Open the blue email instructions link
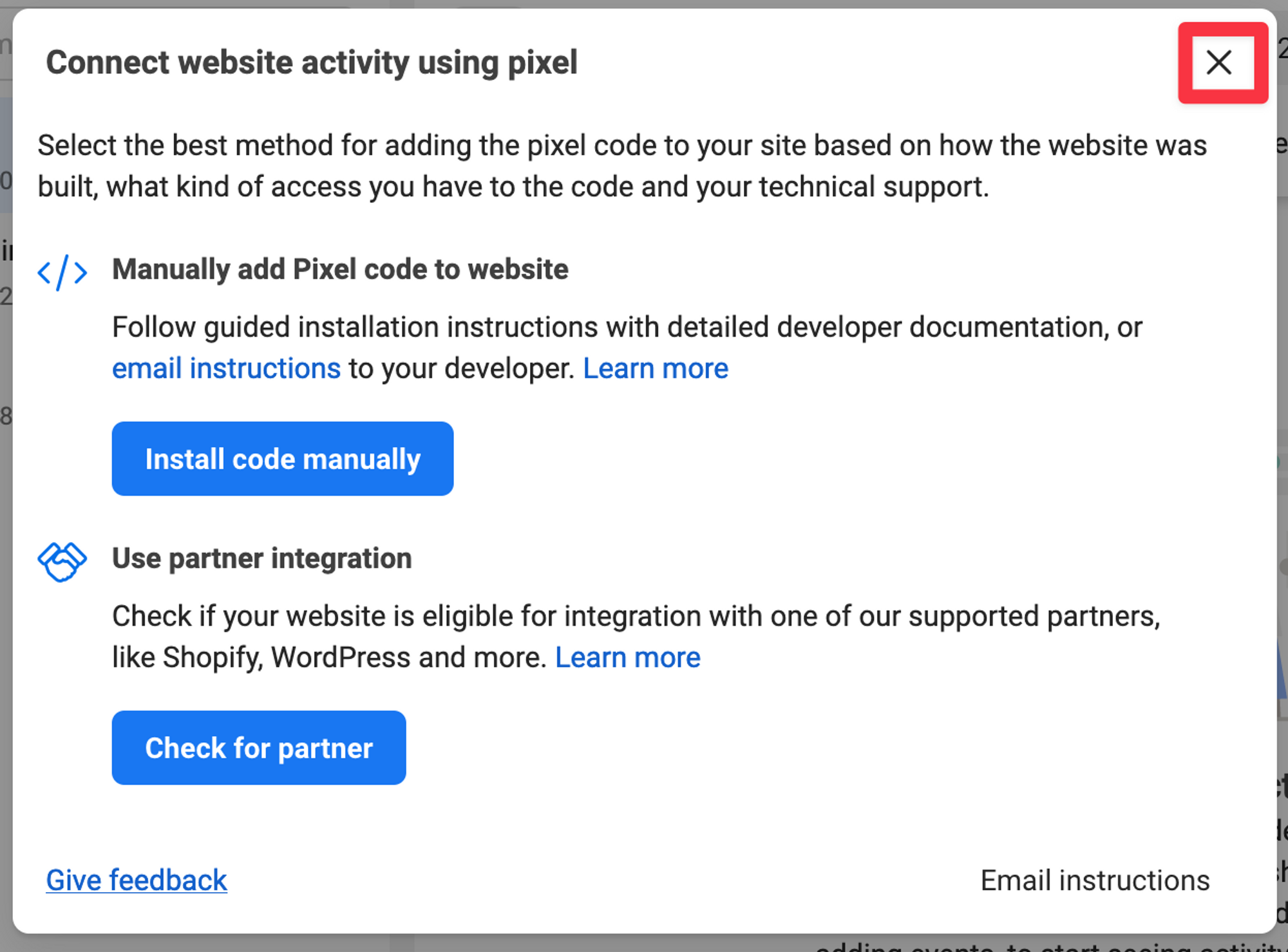The height and width of the screenshot is (952, 1288). point(226,369)
